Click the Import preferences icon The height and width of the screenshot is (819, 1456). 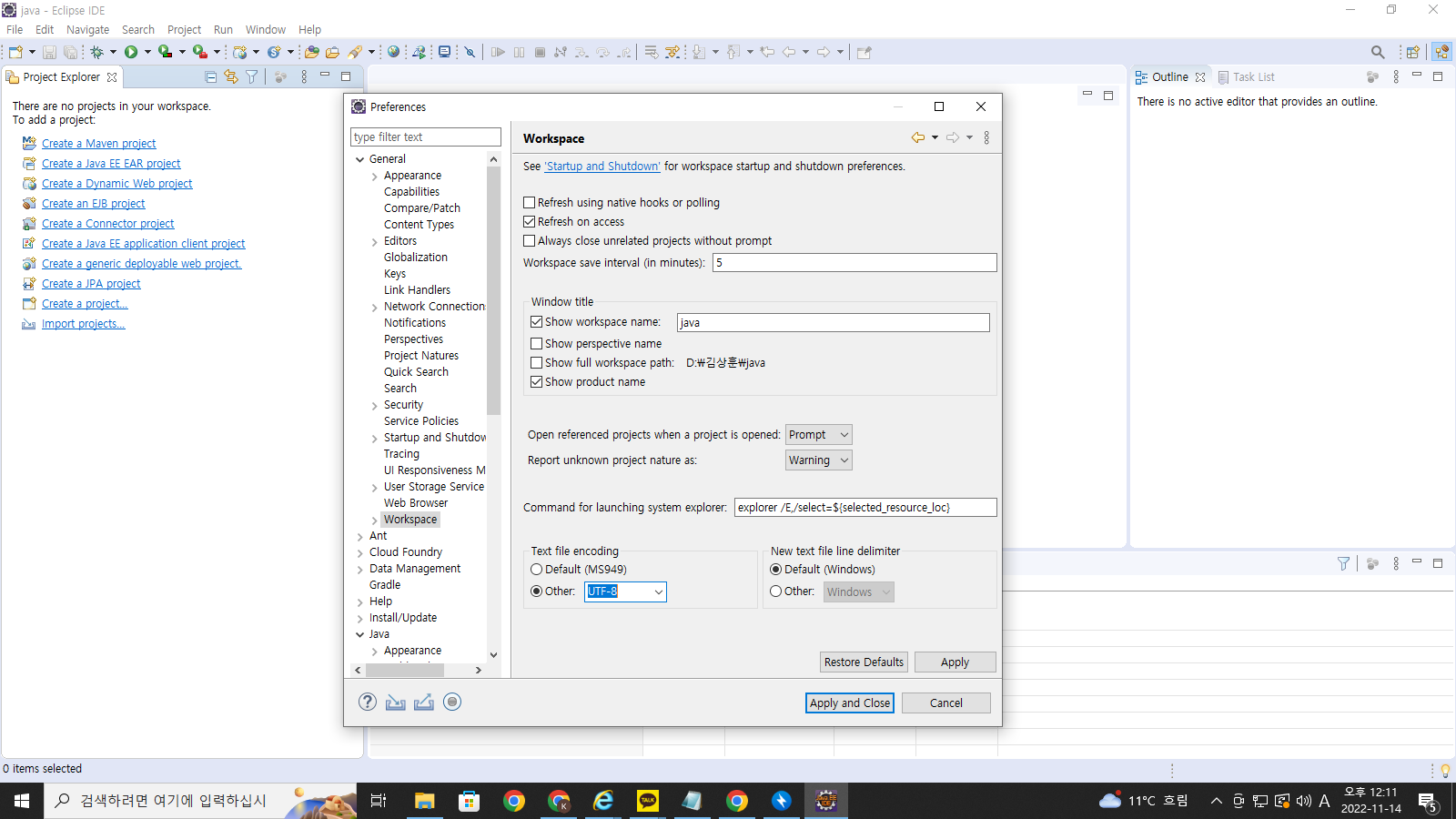[x=396, y=702]
